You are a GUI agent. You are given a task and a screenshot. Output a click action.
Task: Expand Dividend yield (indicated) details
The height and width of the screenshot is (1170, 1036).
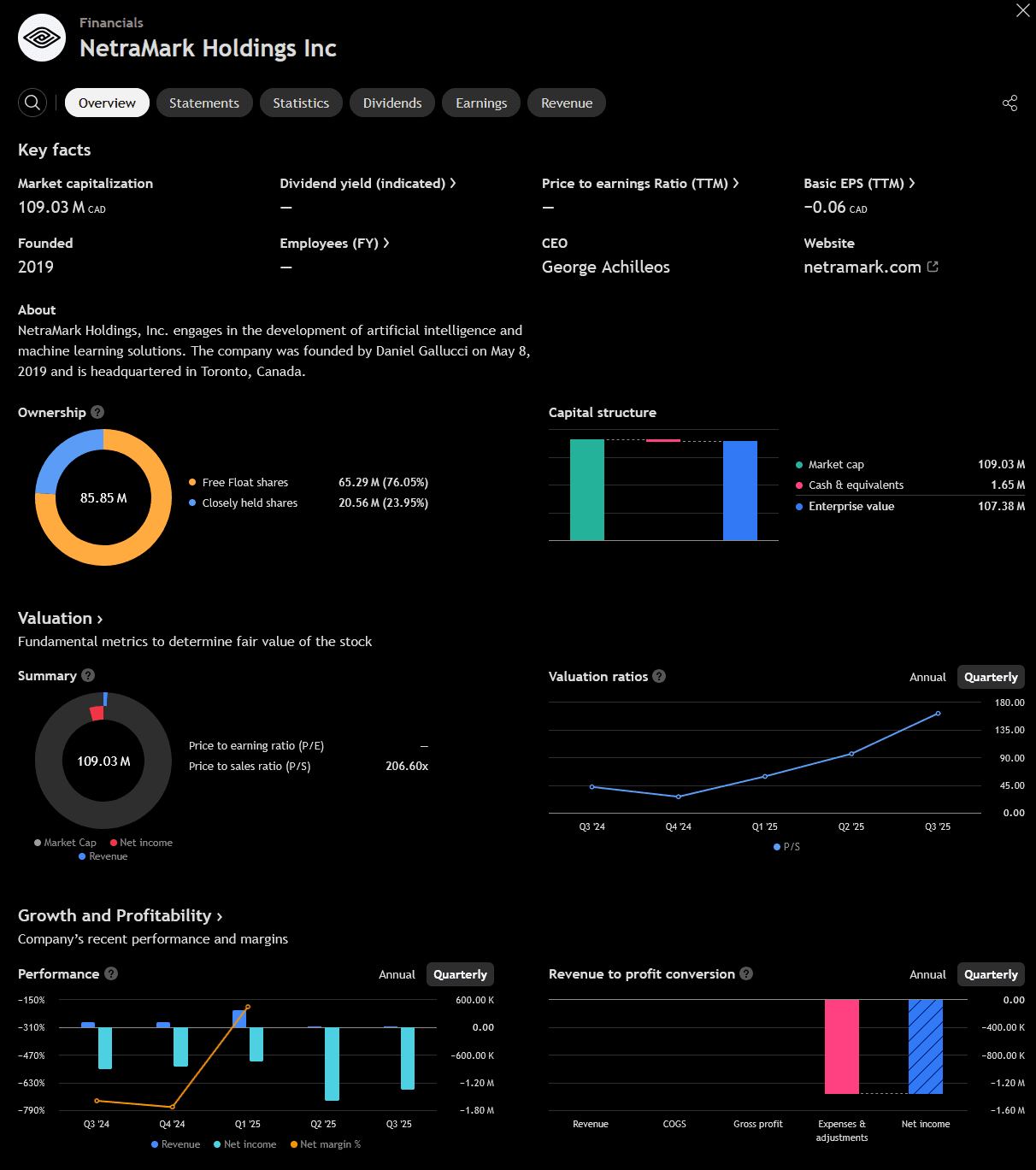[x=368, y=183]
